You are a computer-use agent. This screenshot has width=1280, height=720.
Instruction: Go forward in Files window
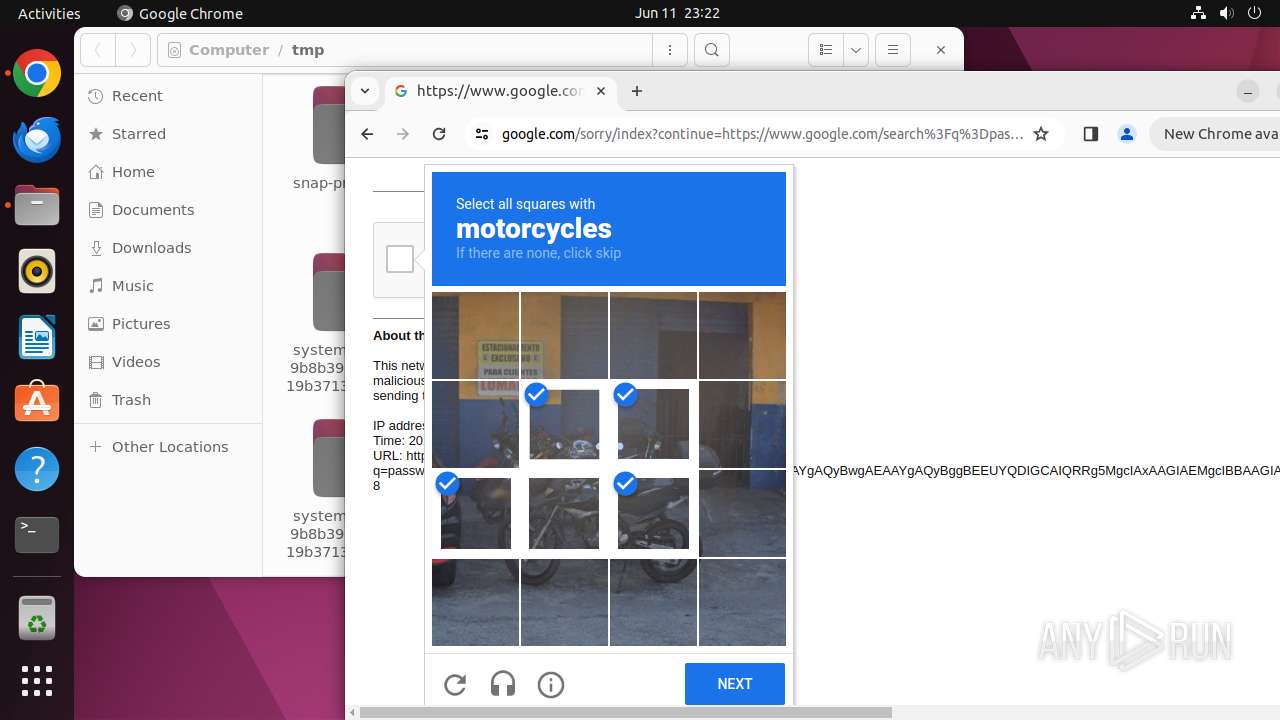[133, 50]
